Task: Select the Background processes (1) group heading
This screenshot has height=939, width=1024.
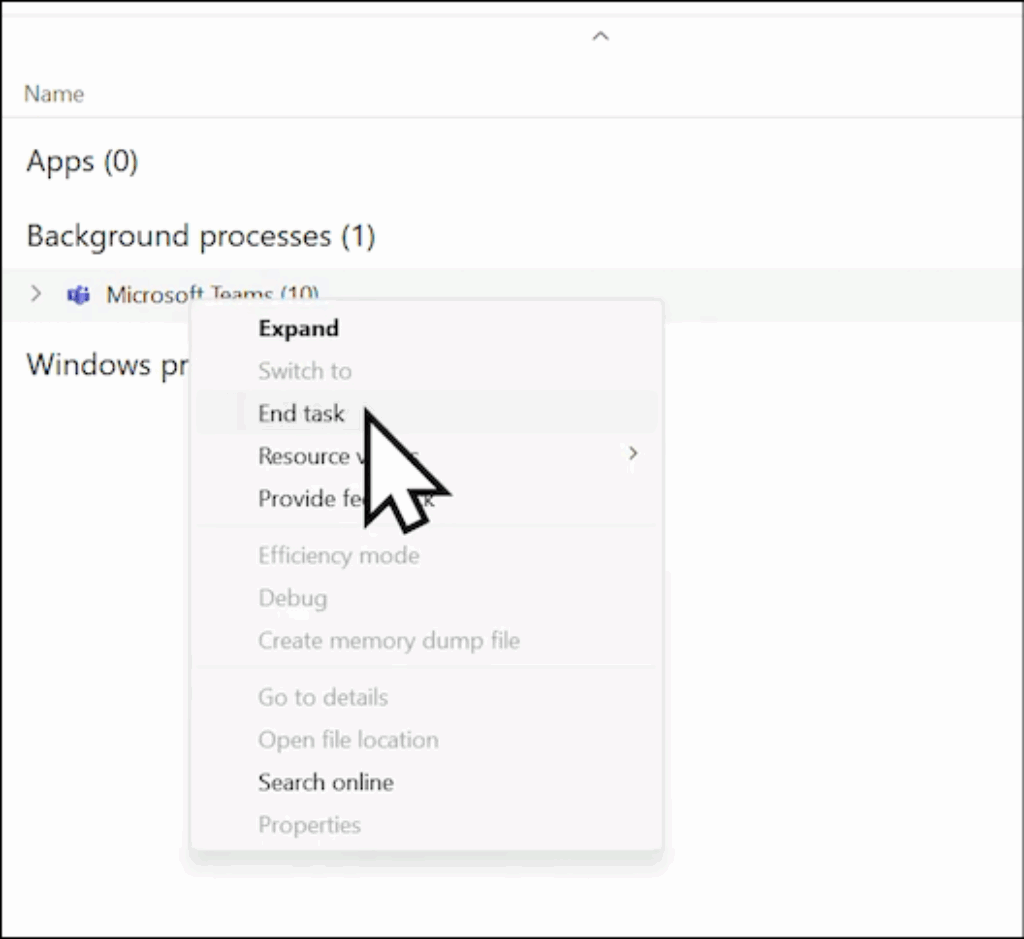Action: (200, 236)
